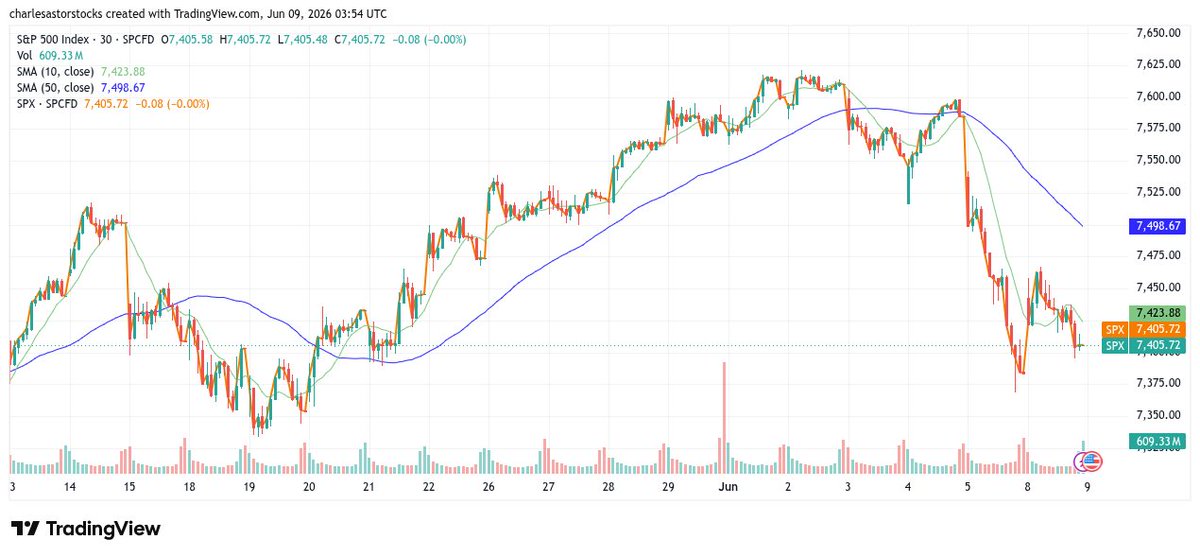
Task: Click date label 22 on time axis
Action: 429,486
